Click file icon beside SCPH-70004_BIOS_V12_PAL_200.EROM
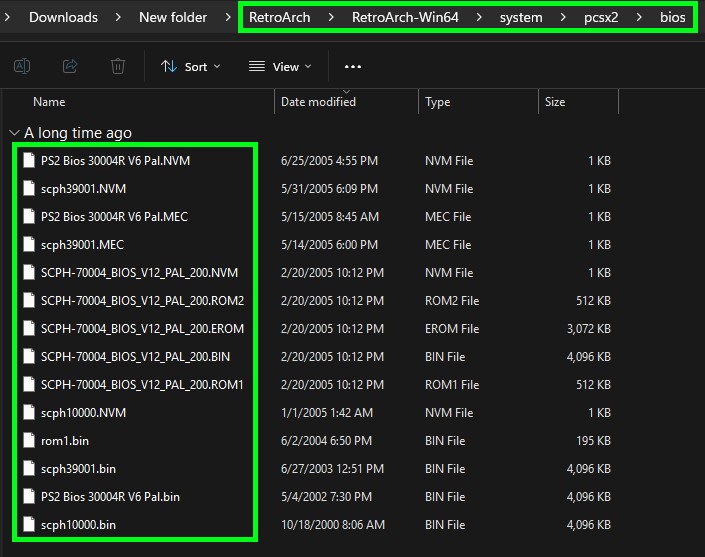Image resolution: width=705 pixels, height=557 pixels. click(x=29, y=328)
